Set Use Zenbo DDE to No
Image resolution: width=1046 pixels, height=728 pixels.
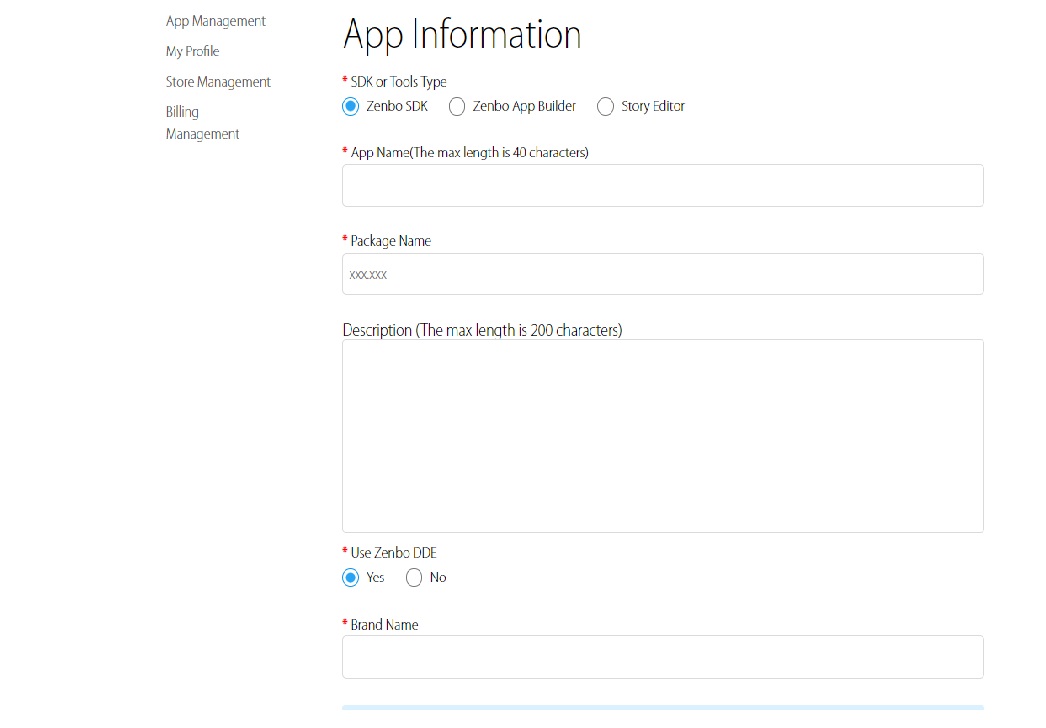[x=414, y=578]
